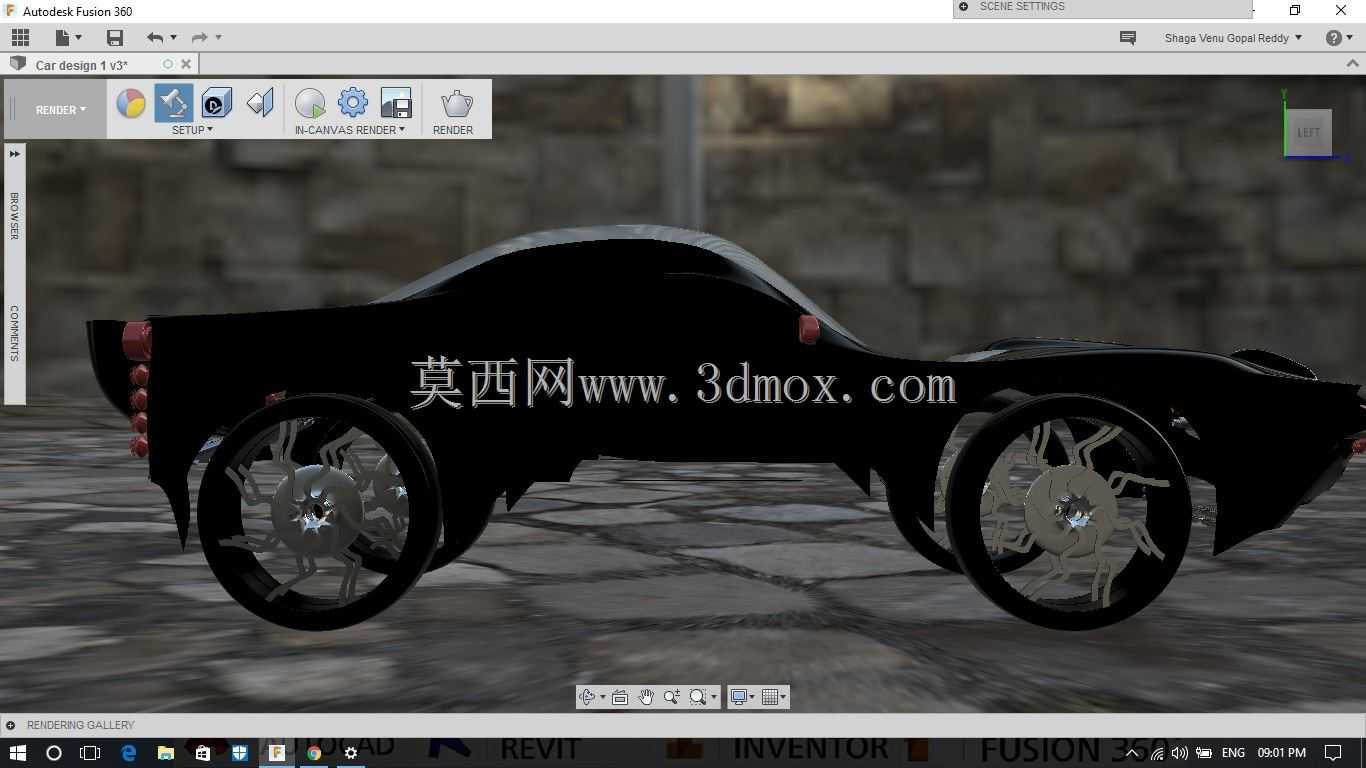
Task: Open the Help question mark menu
Action: (1338, 38)
